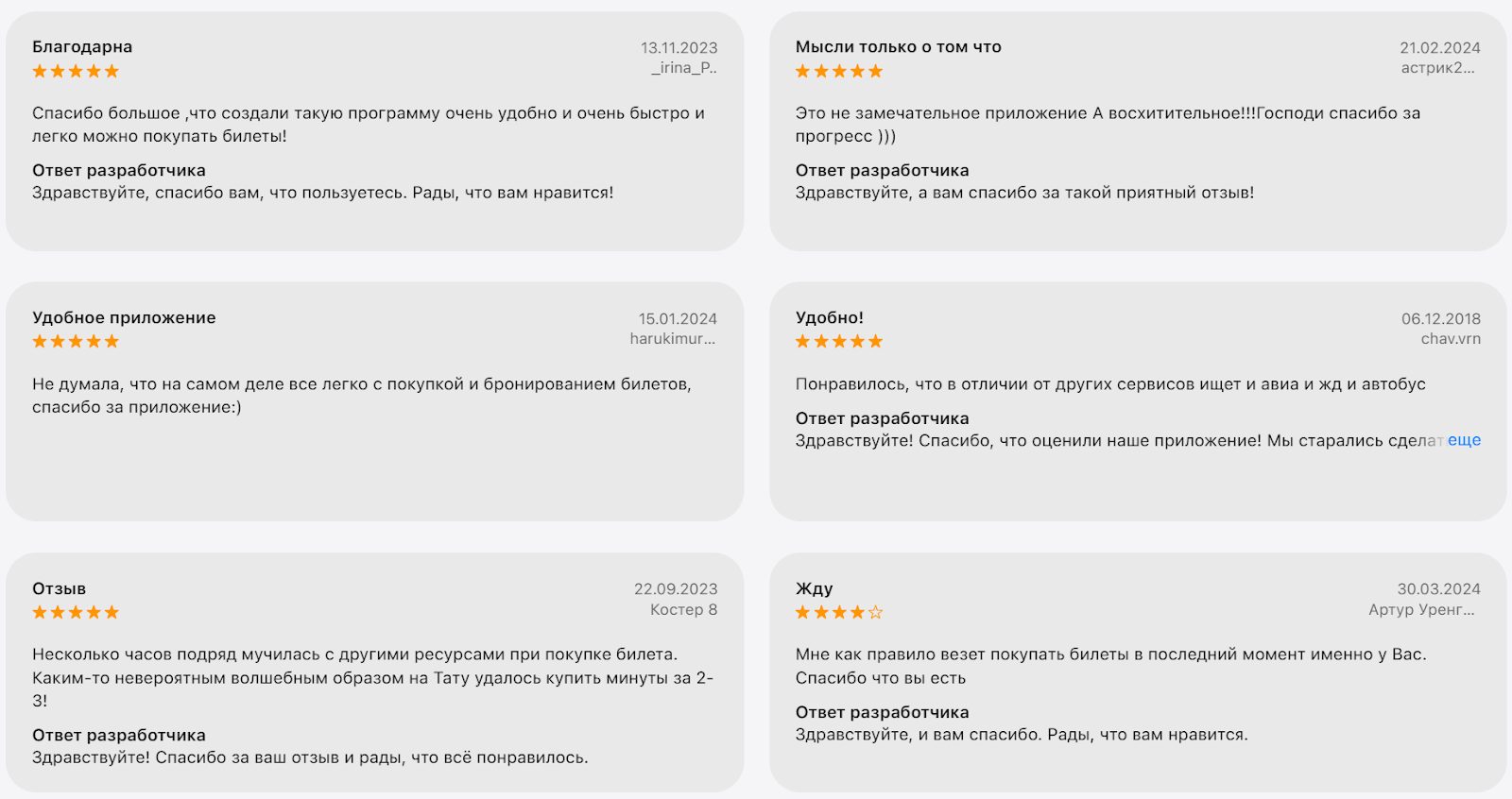Click the review title "Жду"
Screen dimensions: 1512x799
pos(814,588)
